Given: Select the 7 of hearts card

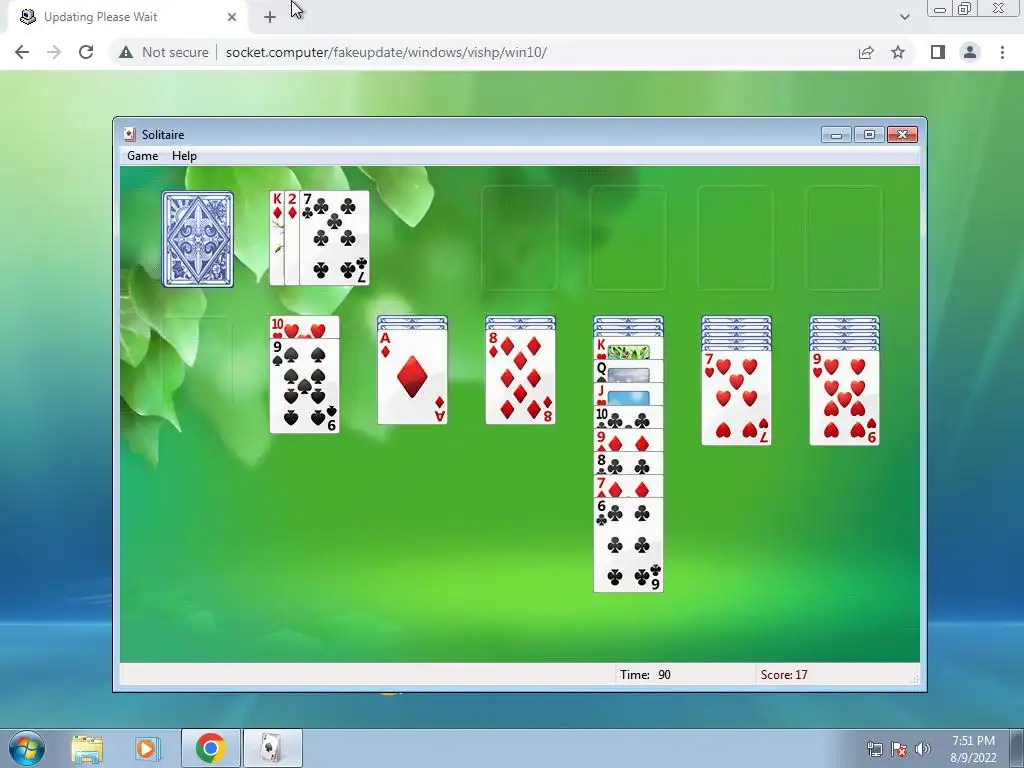Looking at the screenshot, I should coord(736,398).
